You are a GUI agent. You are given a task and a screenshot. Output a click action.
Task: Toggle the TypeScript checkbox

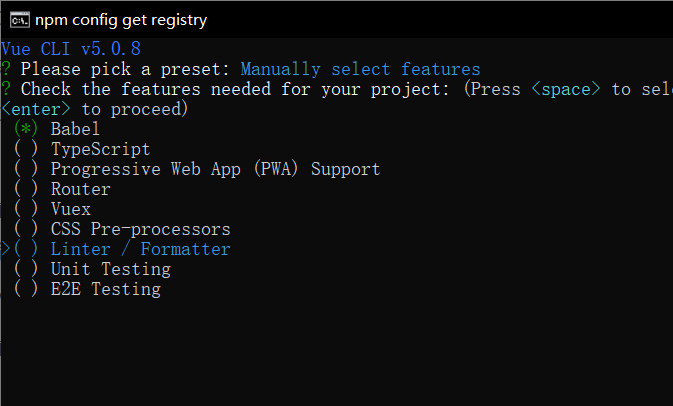[x=26, y=149]
